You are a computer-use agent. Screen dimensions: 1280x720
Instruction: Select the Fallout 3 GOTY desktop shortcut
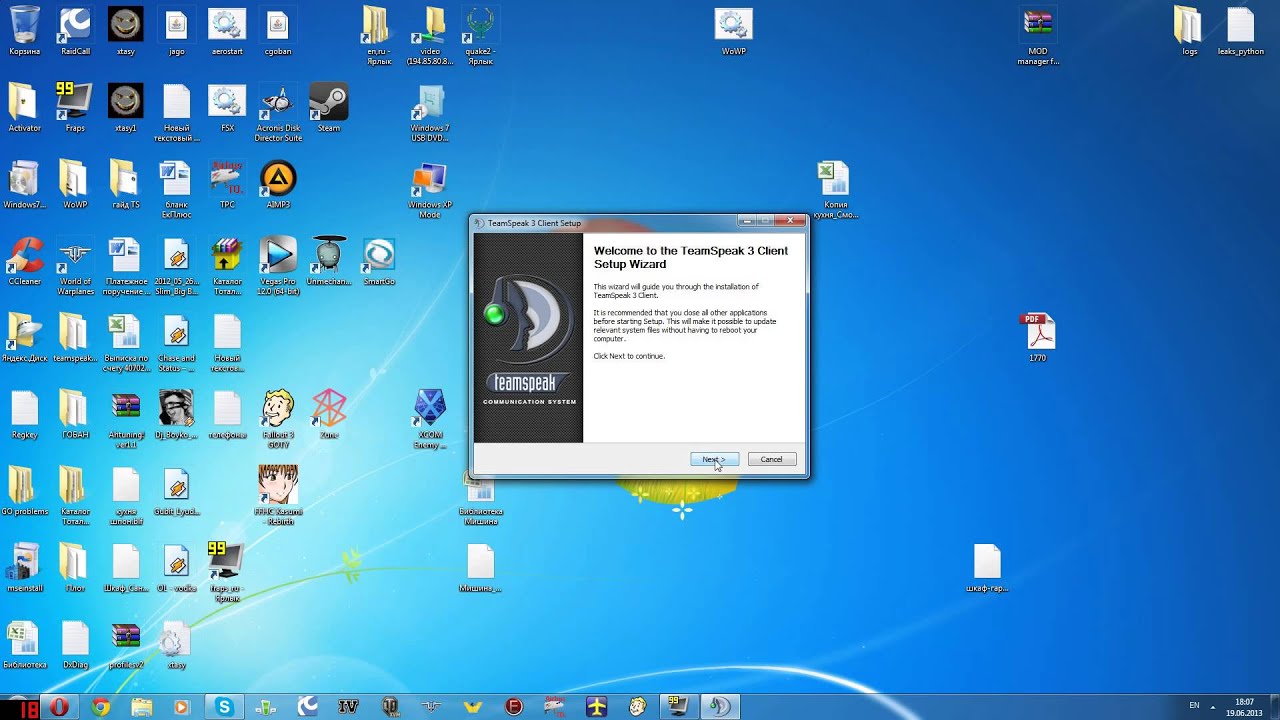pyautogui.click(x=278, y=420)
